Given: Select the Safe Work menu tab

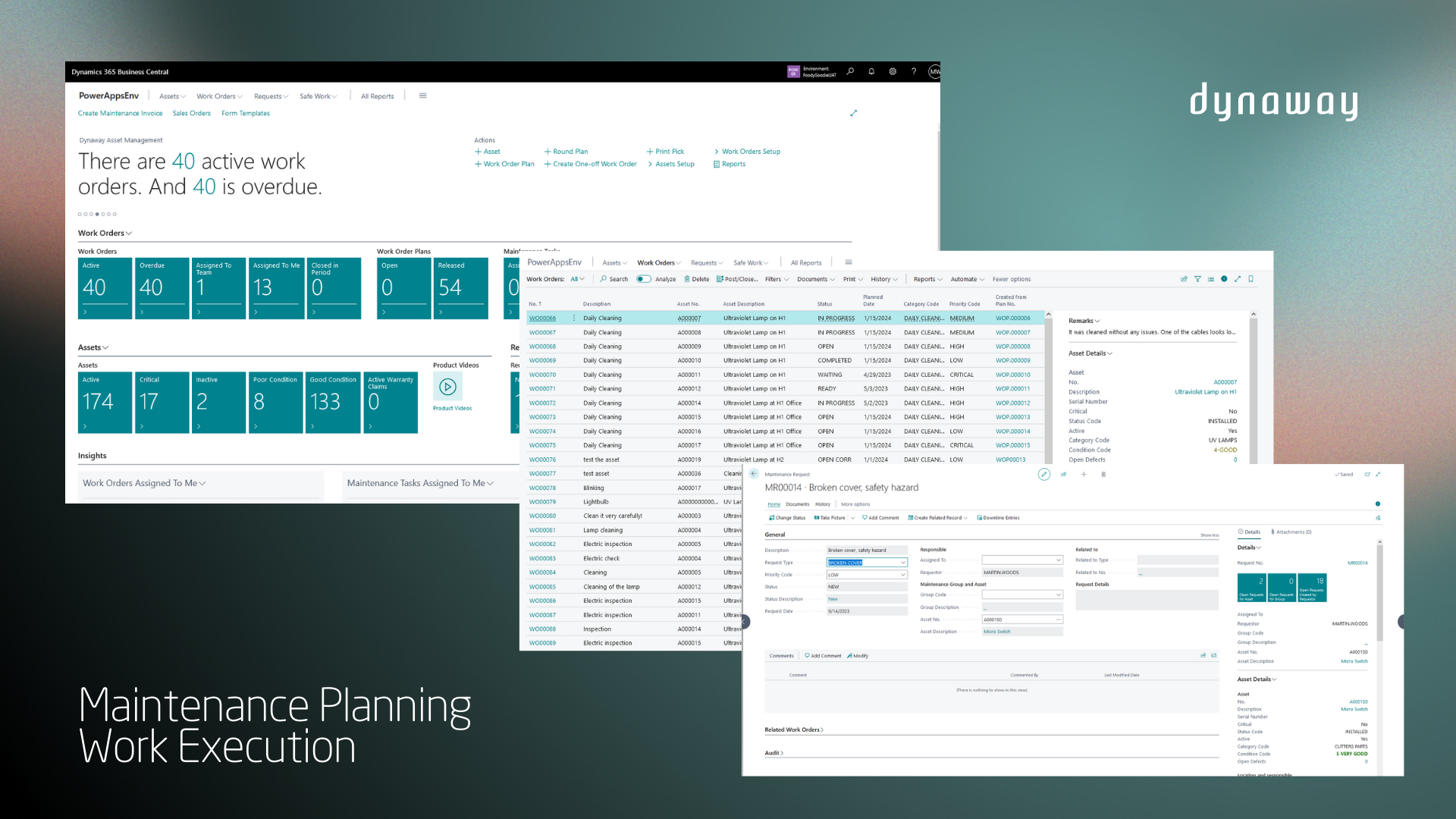Looking at the screenshot, I should 313,96.
